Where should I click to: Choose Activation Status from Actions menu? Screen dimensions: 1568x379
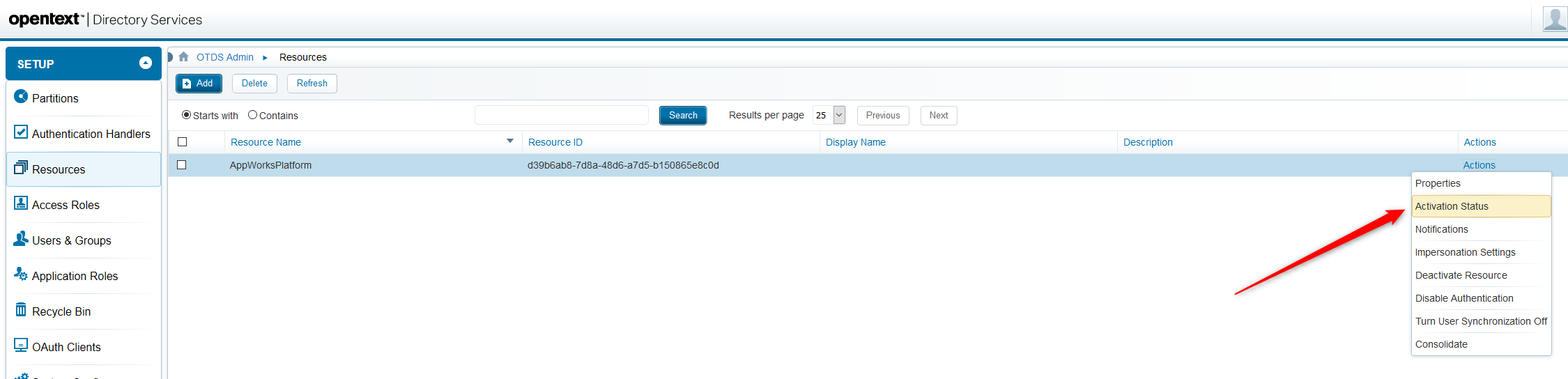coord(1452,206)
